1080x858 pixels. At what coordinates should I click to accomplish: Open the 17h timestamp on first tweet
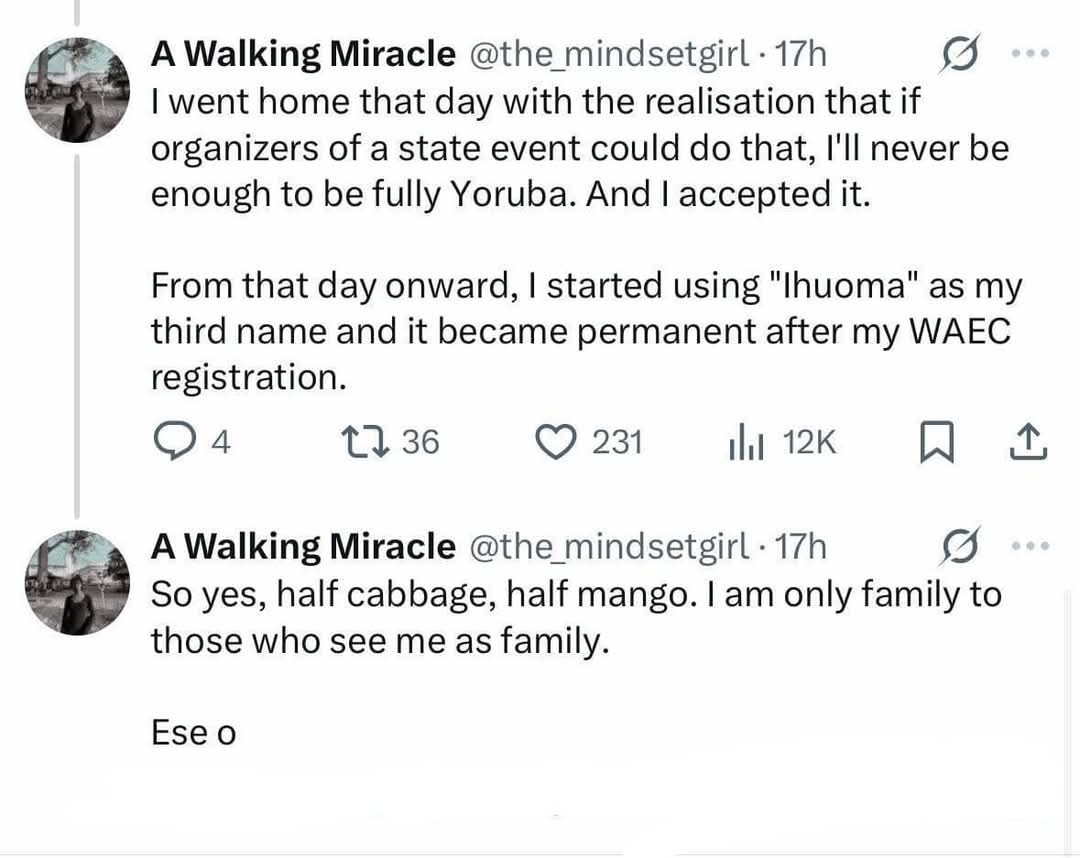[x=801, y=55]
